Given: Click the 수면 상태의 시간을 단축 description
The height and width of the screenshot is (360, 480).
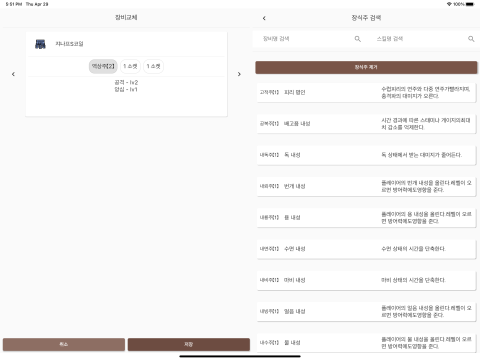Looking at the screenshot, I should tap(413, 249).
